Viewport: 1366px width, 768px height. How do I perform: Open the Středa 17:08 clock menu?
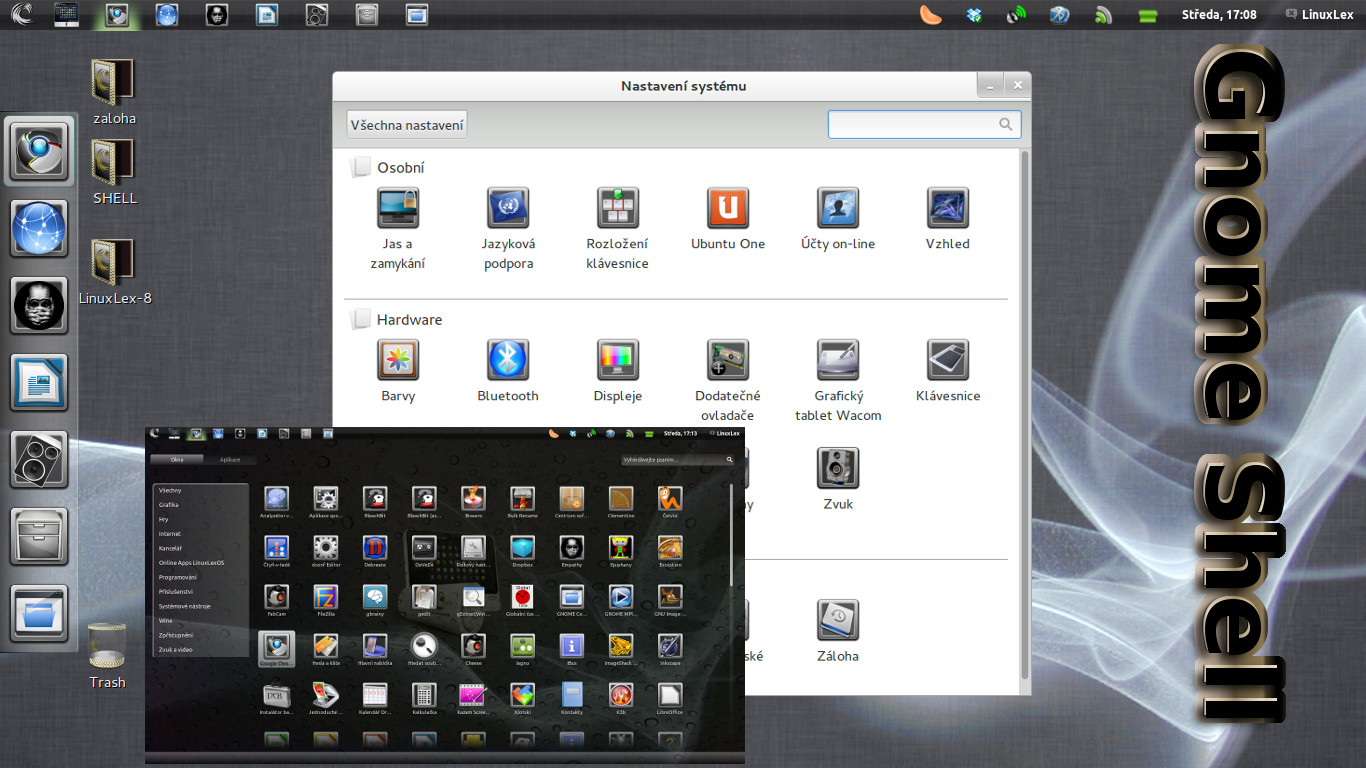1218,15
